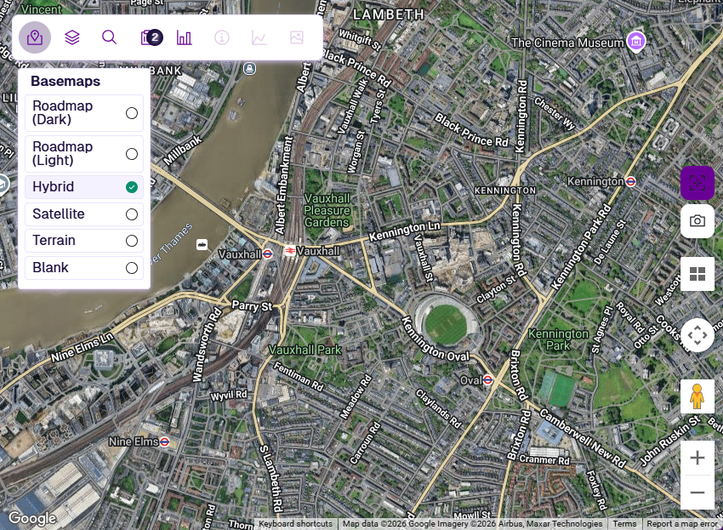The width and height of the screenshot is (723, 530).
Task: Open the layers stack icon
Action: pyautogui.click(x=72, y=37)
